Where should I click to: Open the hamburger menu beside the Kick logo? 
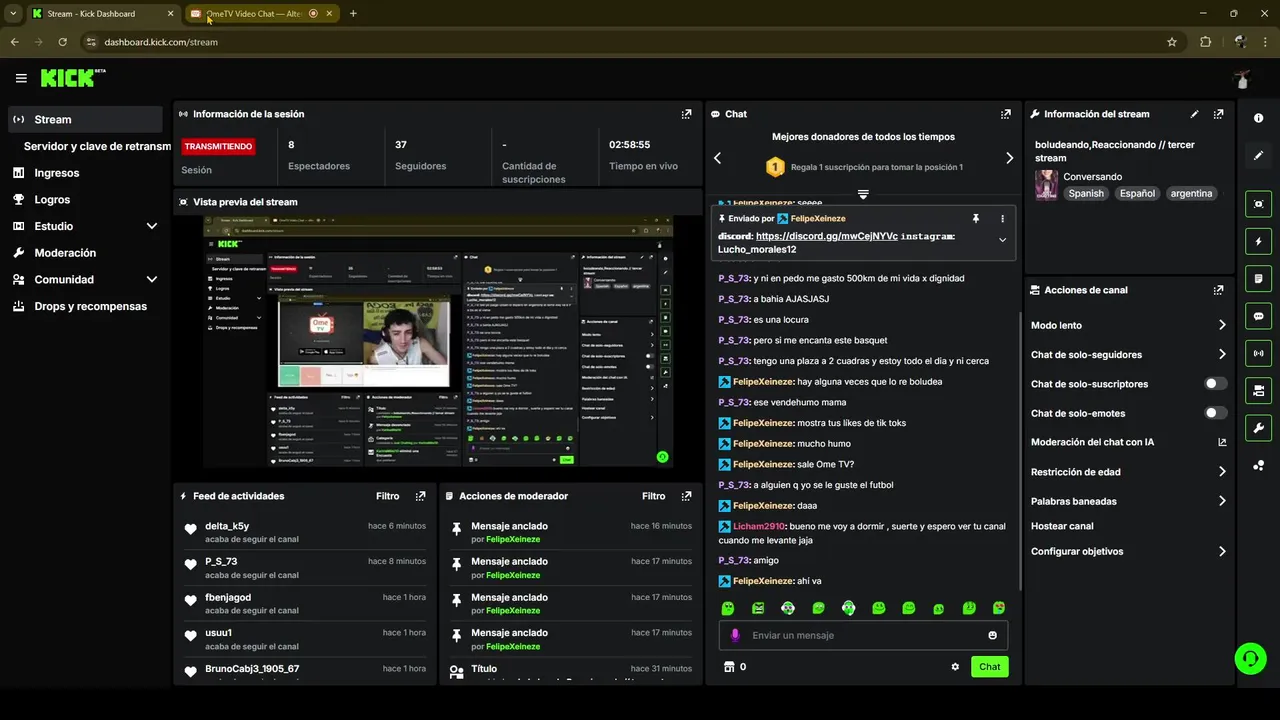click(x=21, y=78)
